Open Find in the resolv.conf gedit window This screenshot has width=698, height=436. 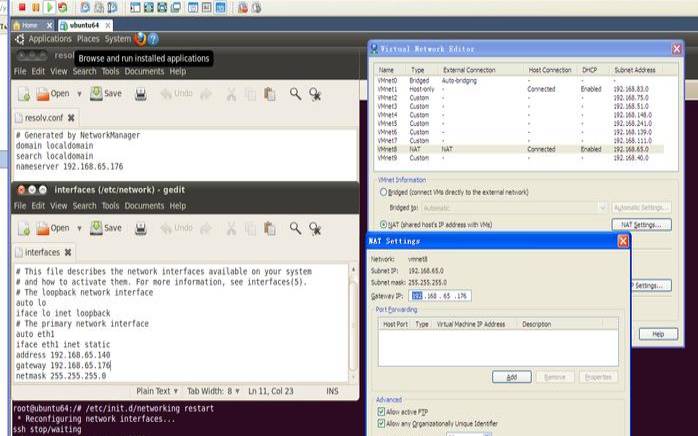click(x=295, y=94)
